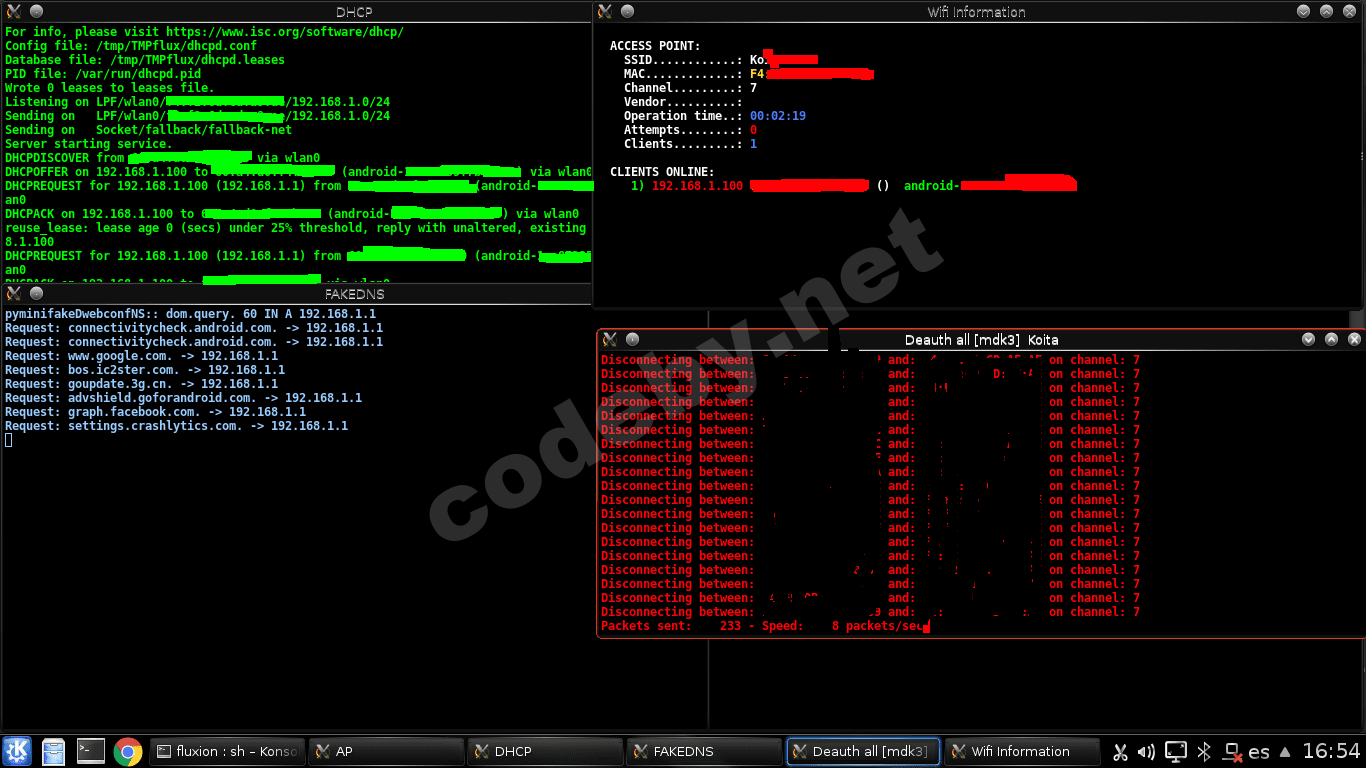Switch to the fluxion : sh Konsole task
This screenshot has height=768, width=1366.
pos(227,751)
